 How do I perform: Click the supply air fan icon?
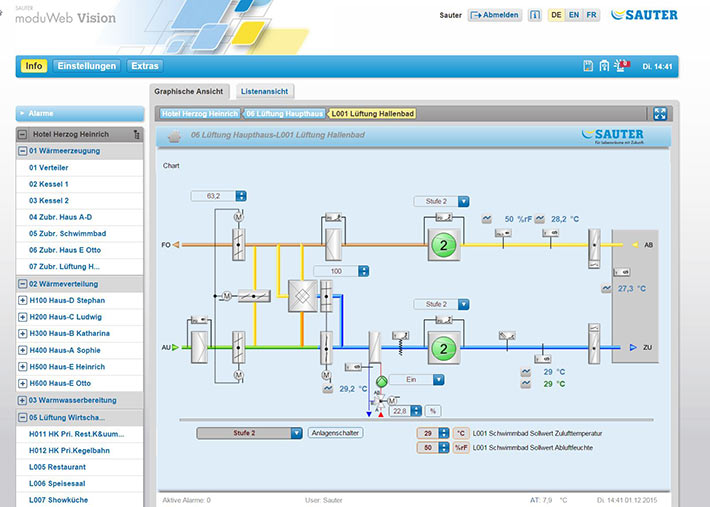[441, 347]
